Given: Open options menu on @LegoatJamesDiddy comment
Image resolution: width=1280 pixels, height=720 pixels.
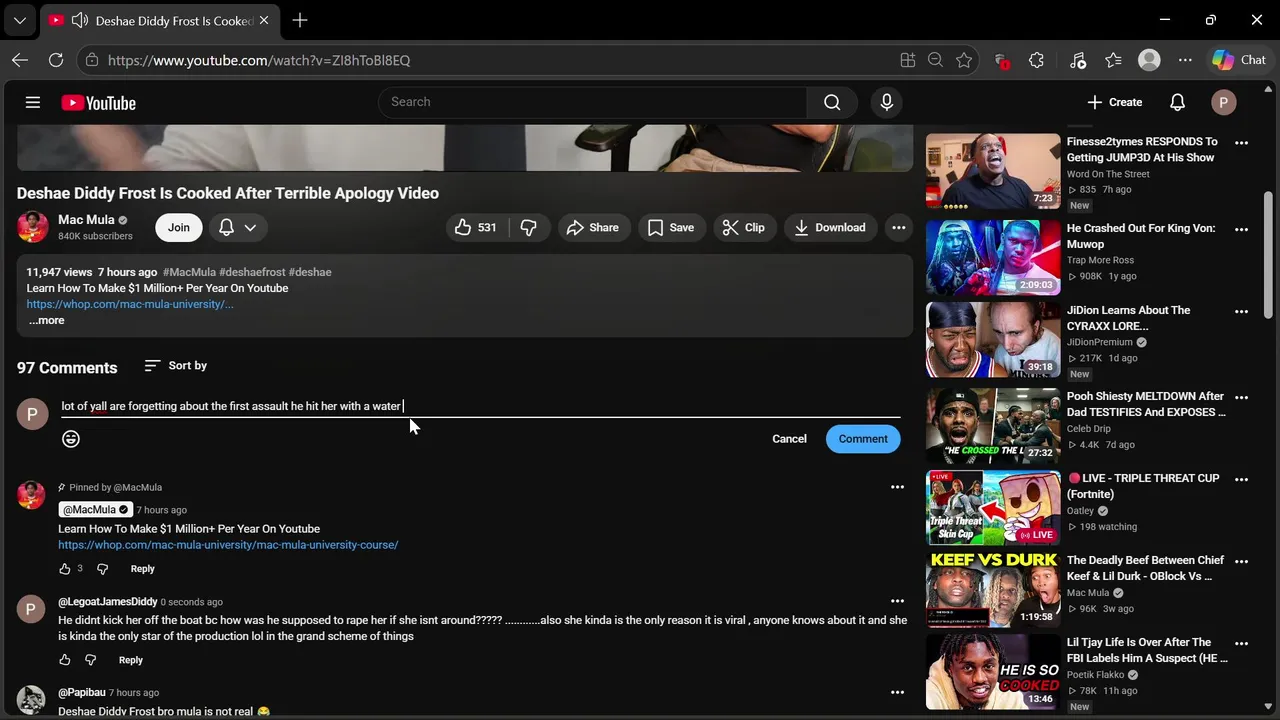Looking at the screenshot, I should pyautogui.click(x=897, y=601).
